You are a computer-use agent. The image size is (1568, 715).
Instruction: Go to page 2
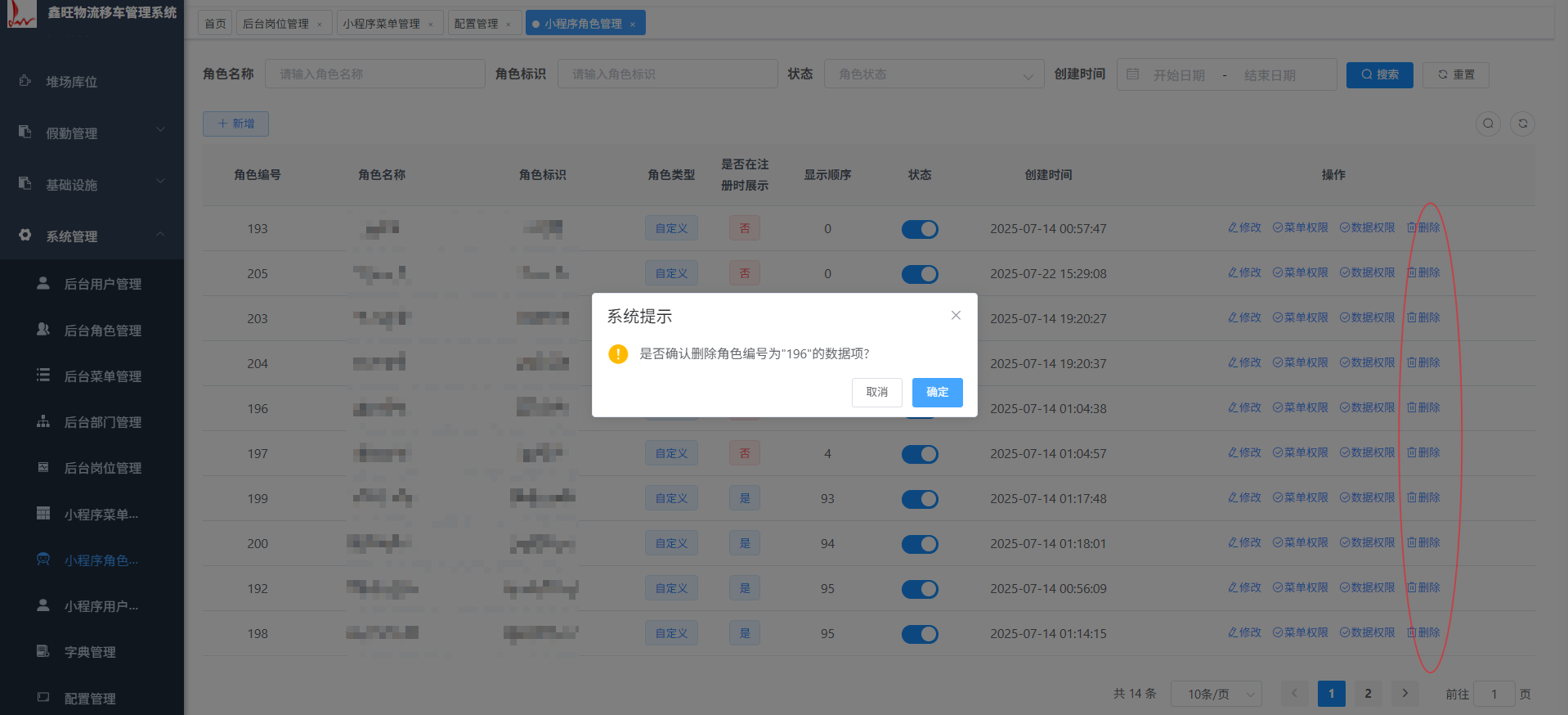click(1368, 694)
